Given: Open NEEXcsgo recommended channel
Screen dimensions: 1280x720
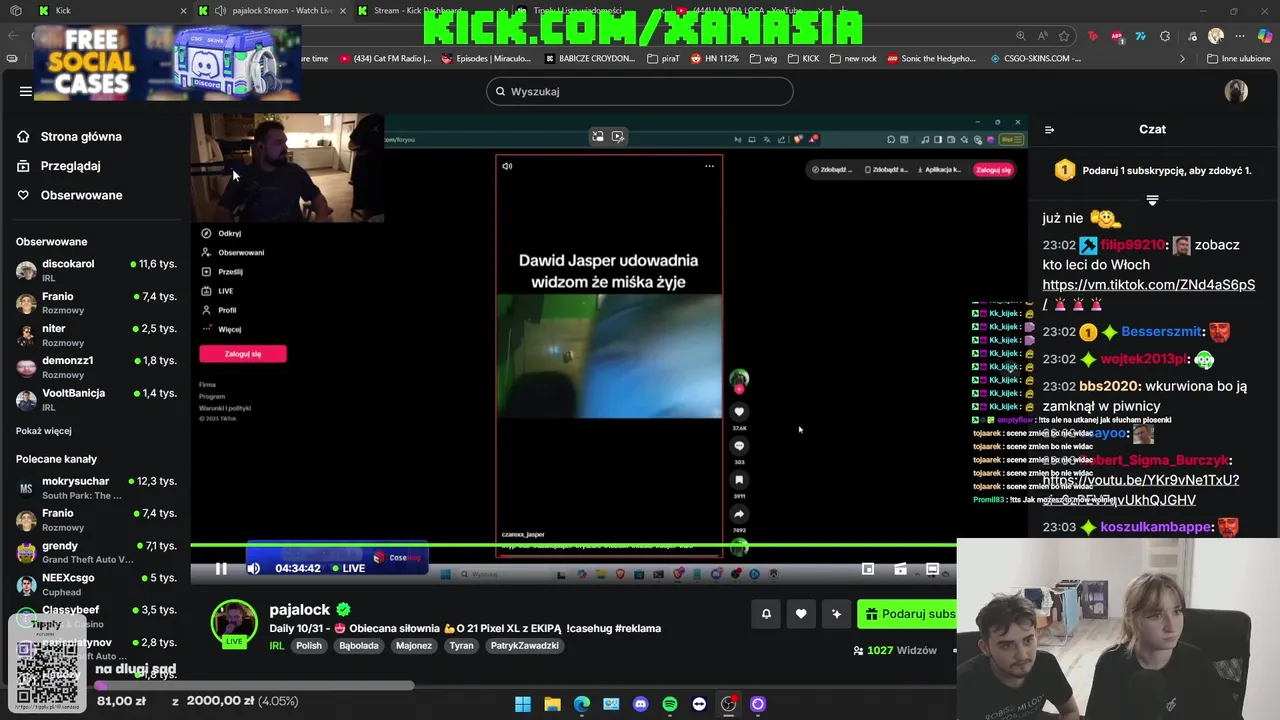Looking at the screenshot, I should click(96, 584).
